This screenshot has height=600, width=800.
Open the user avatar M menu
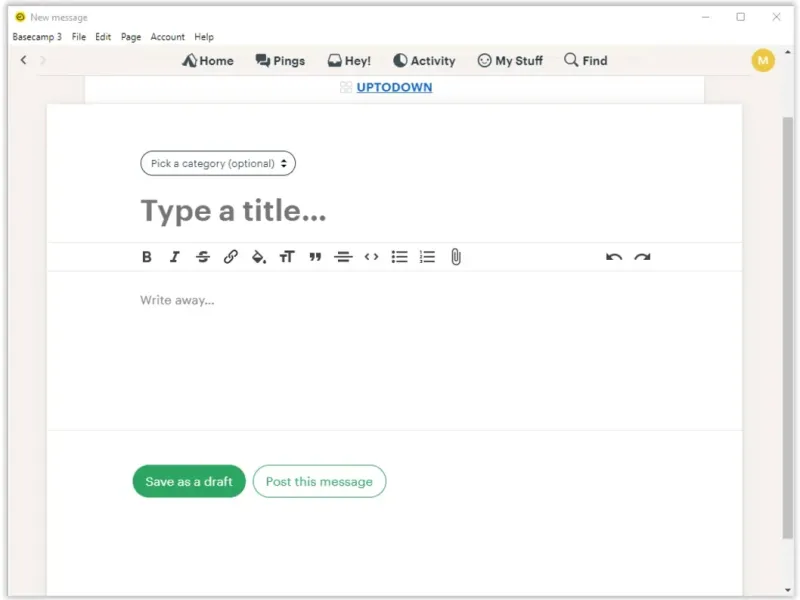[763, 61]
